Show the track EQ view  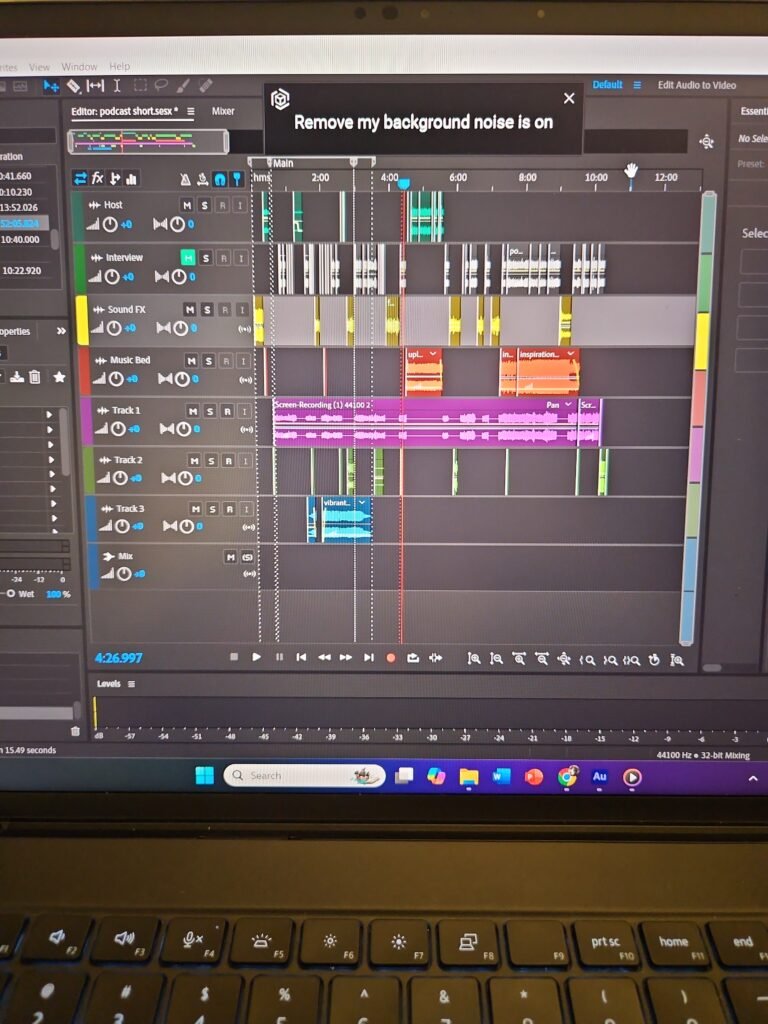click(131, 178)
